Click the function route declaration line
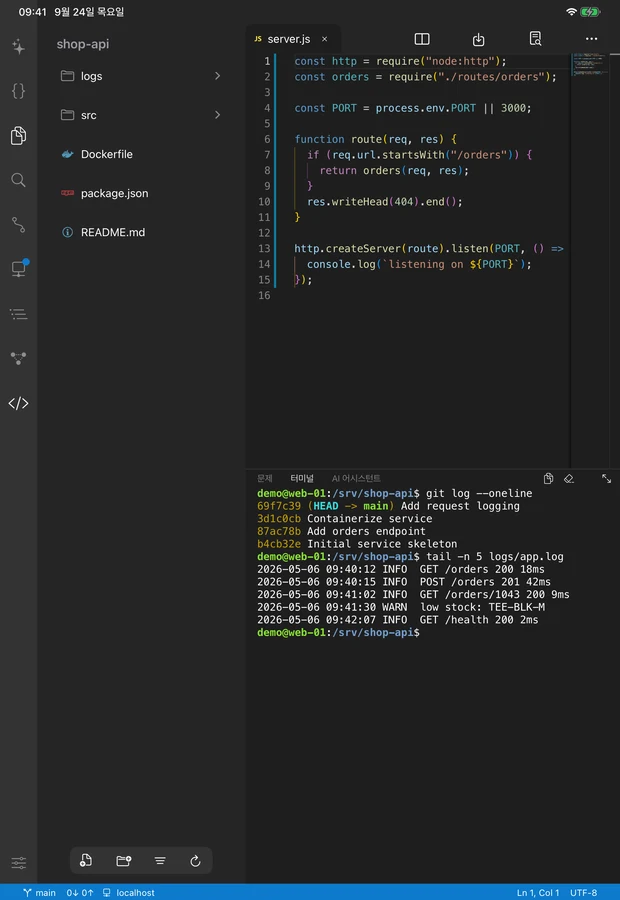This screenshot has height=900, width=620. click(375, 139)
